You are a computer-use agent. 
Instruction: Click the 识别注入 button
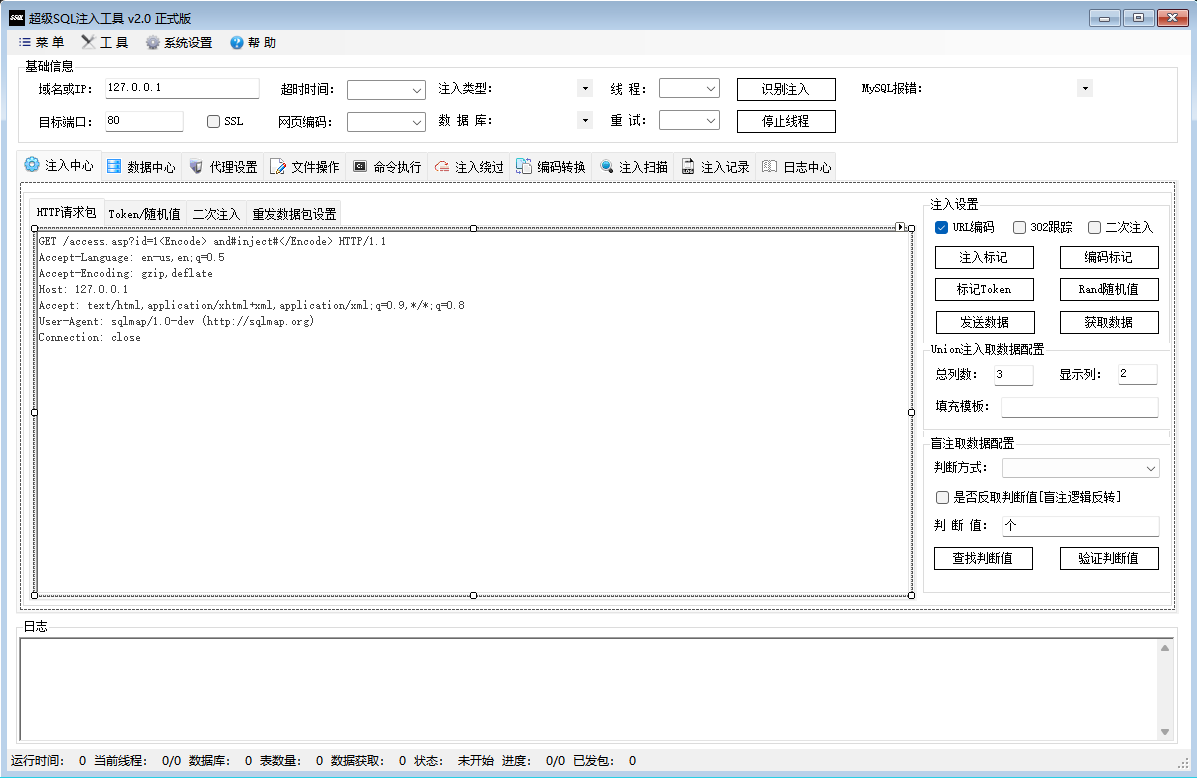coord(786,89)
